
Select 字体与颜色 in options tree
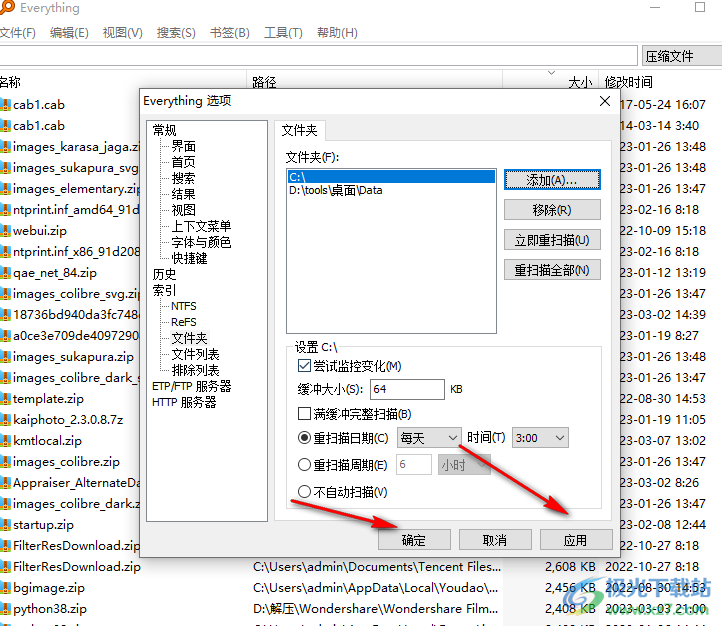click(x=201, y=242)
